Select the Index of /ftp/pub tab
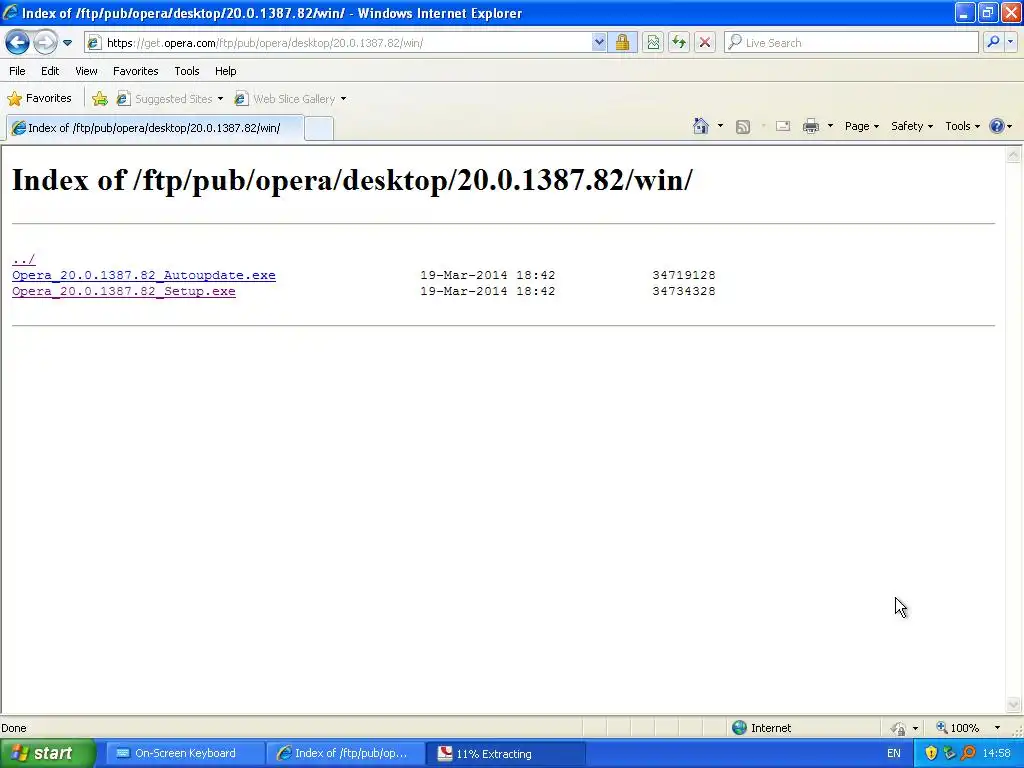The image size is (1024, 768). pyautogui.click(x=155, y=128)
